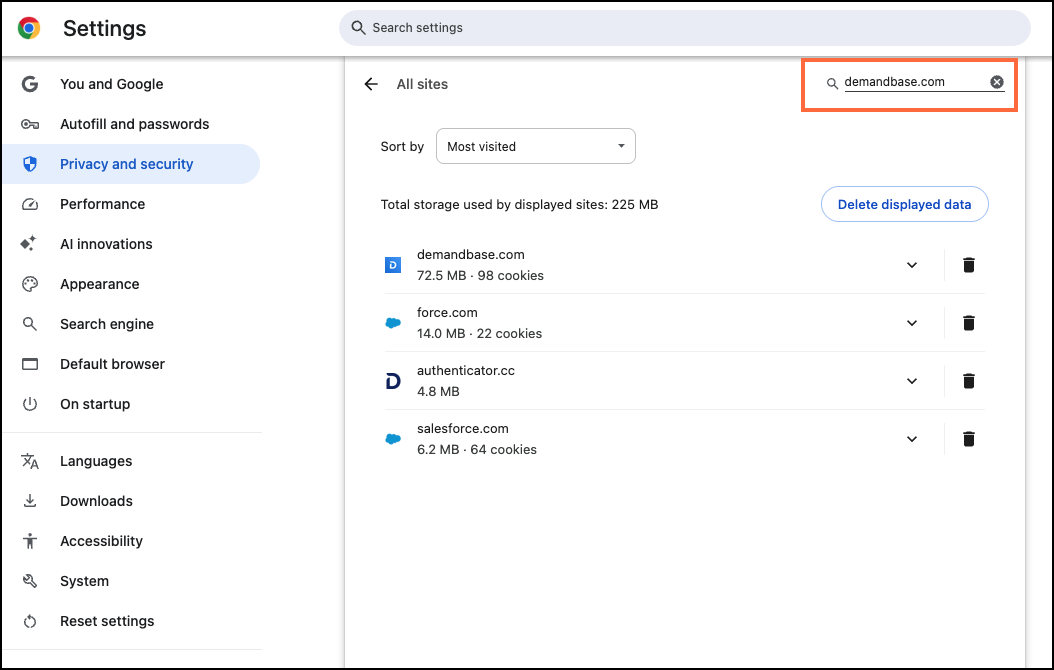Open Autofill and passwords settings
Viewport: 1054px width, 670px height.
tap(131, 124)
